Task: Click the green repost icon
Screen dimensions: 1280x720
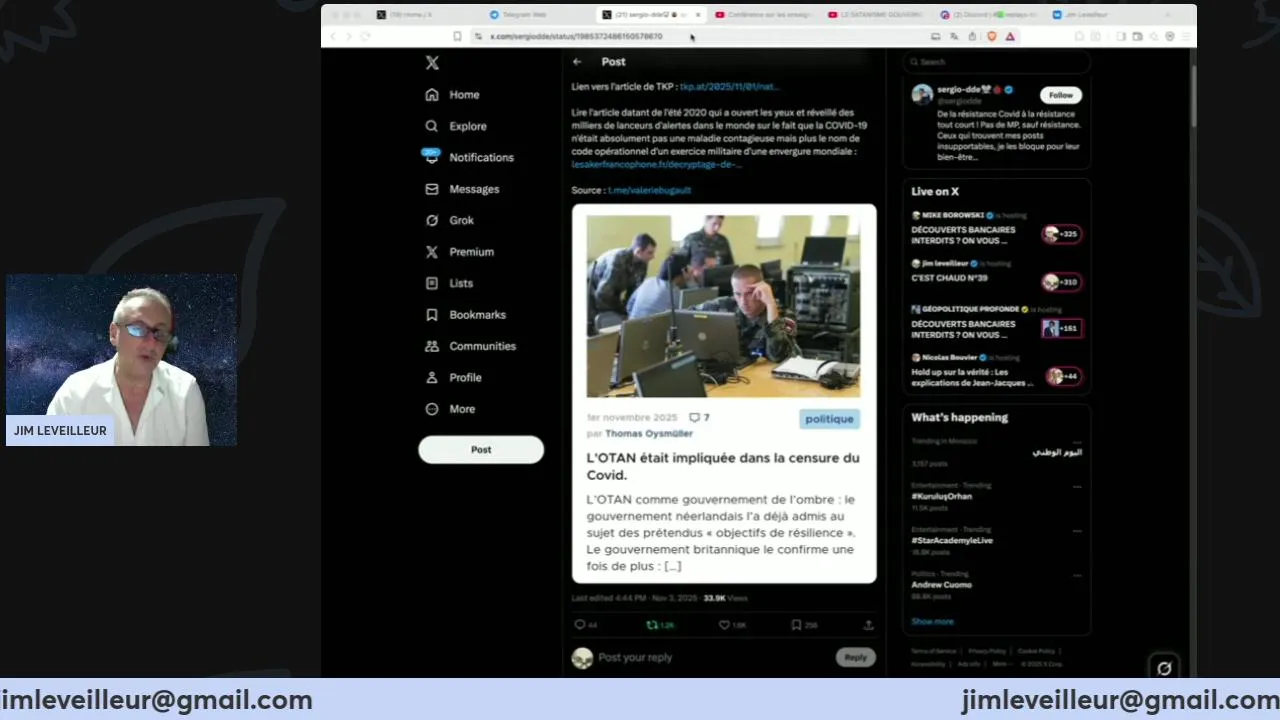Action: [652, 625]
